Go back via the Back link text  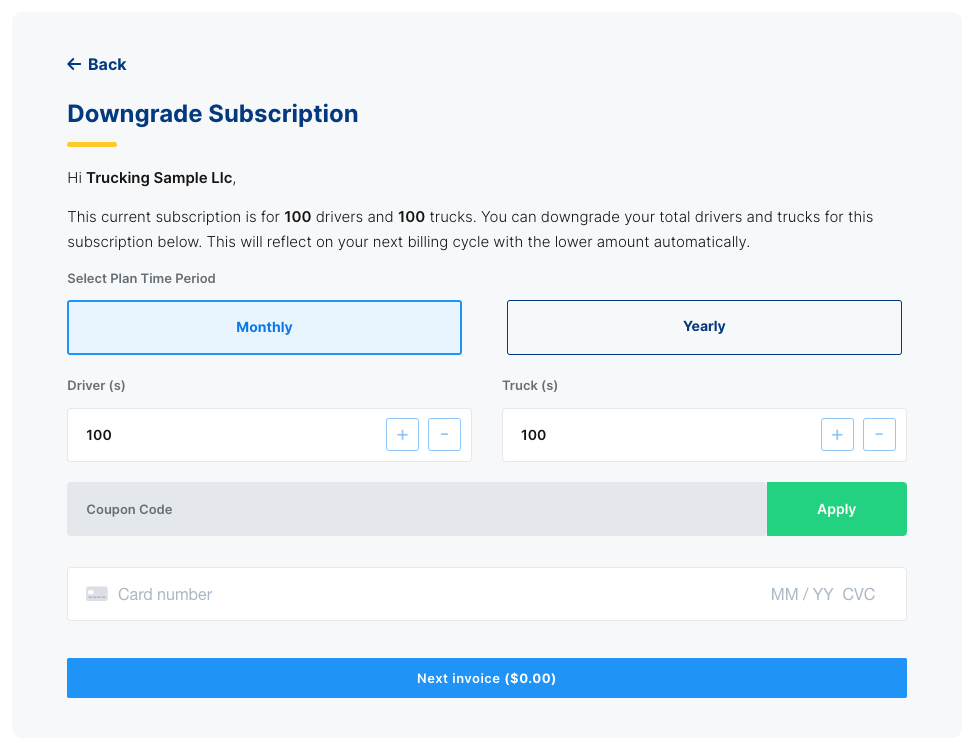click(107, 64)
